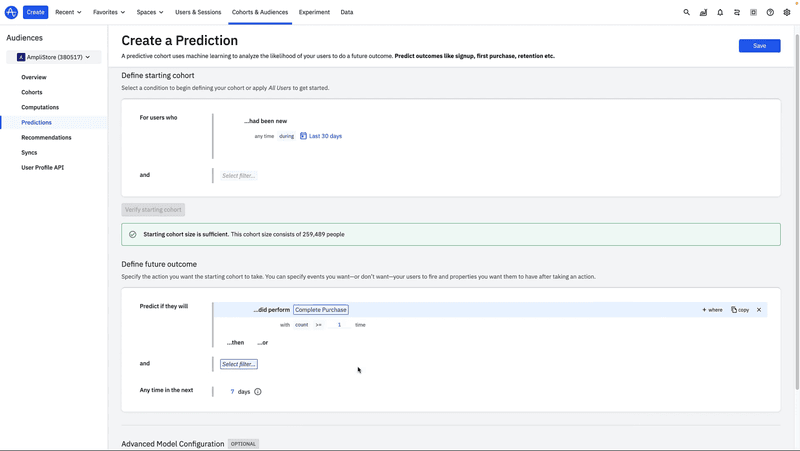Open the search magnifier icon
This screenshot has width=800, height=451.
(686, 13)
